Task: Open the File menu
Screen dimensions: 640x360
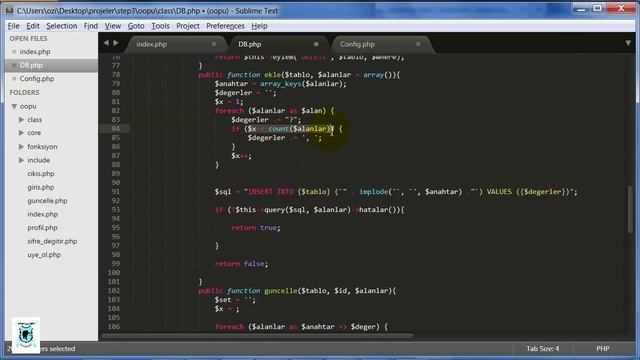Action: [x=13, y=26]
